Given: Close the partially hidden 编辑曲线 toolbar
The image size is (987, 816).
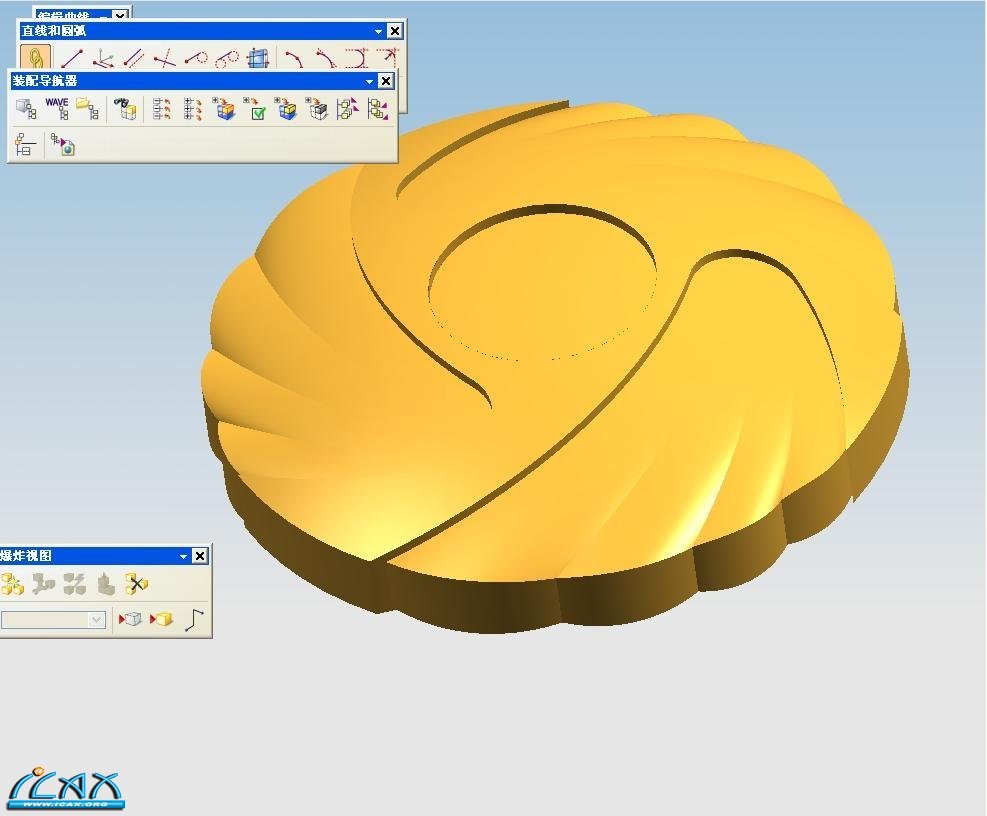Looking at the screenshot, I should tap(120, 14).
